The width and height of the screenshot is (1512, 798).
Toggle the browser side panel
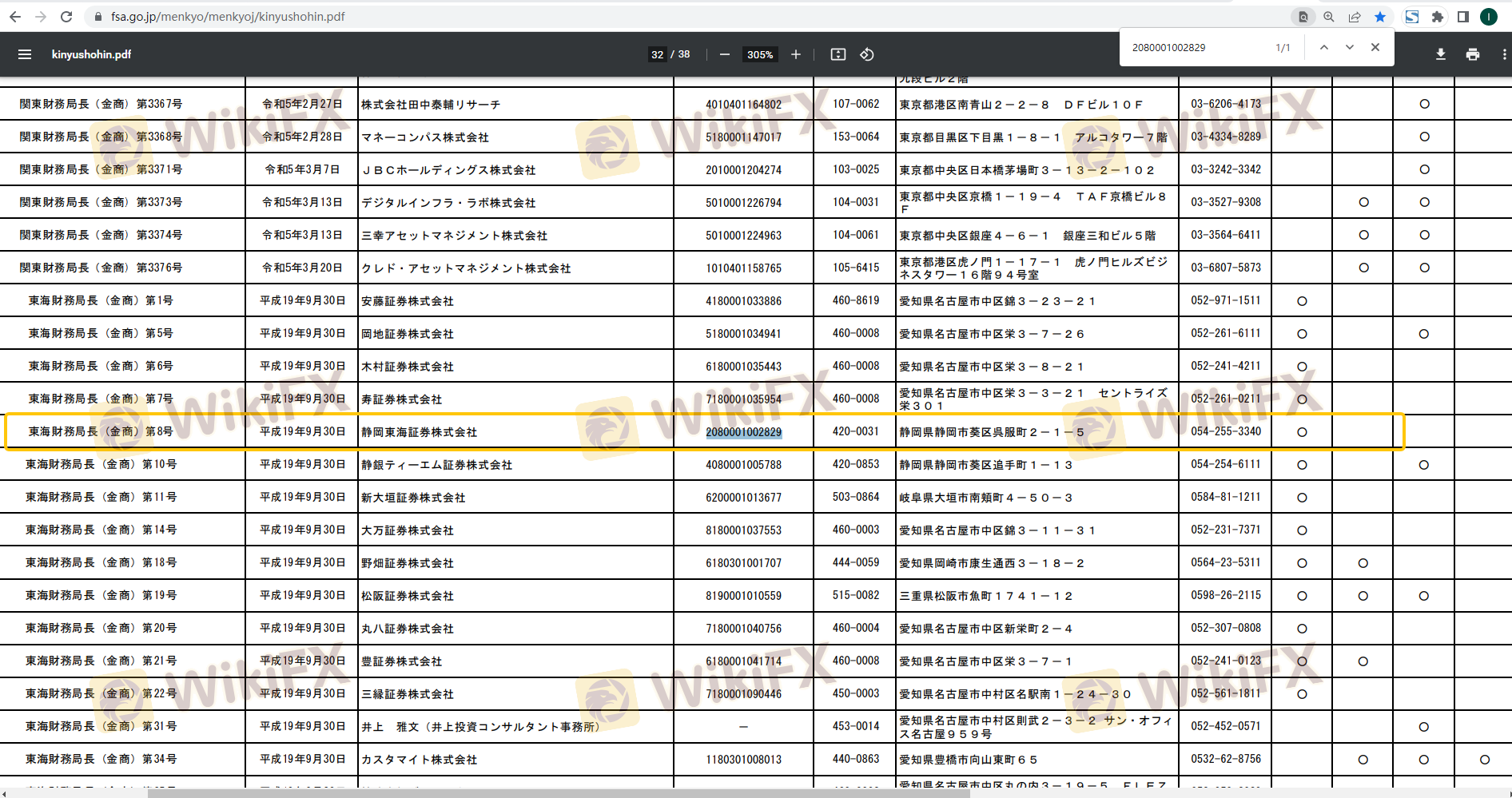1463,17
